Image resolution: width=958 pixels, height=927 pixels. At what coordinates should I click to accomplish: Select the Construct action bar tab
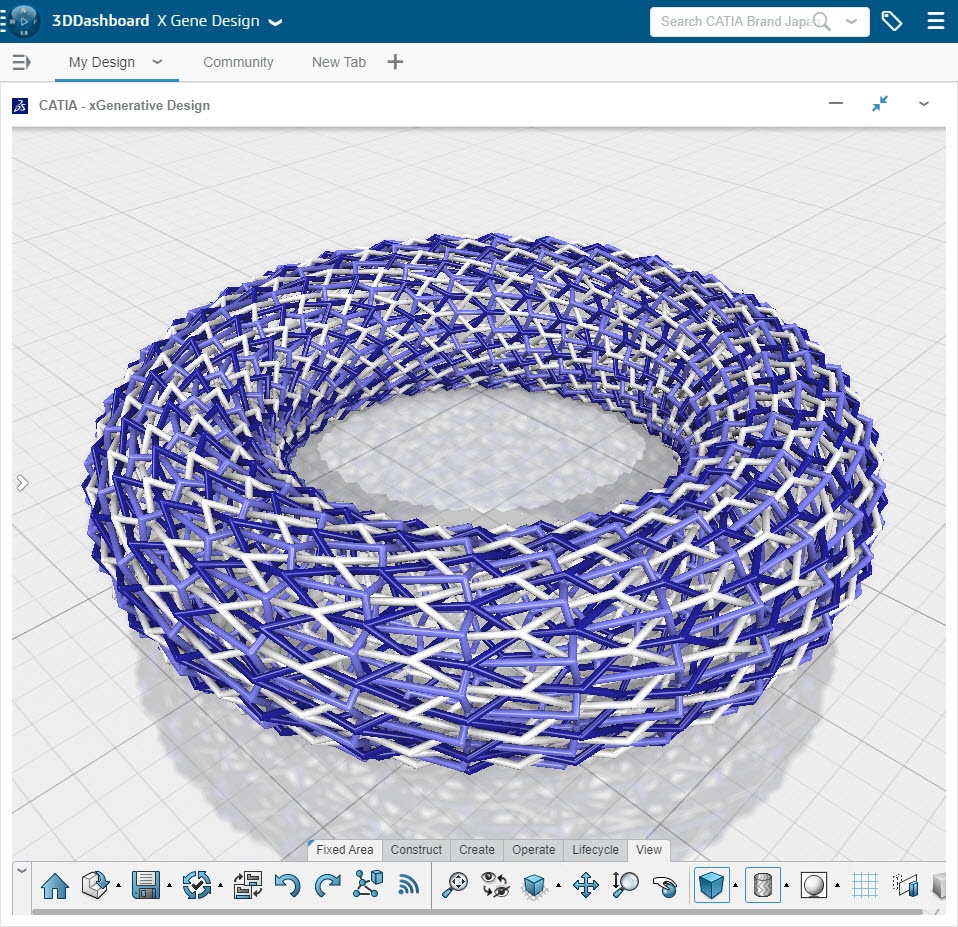416,850
